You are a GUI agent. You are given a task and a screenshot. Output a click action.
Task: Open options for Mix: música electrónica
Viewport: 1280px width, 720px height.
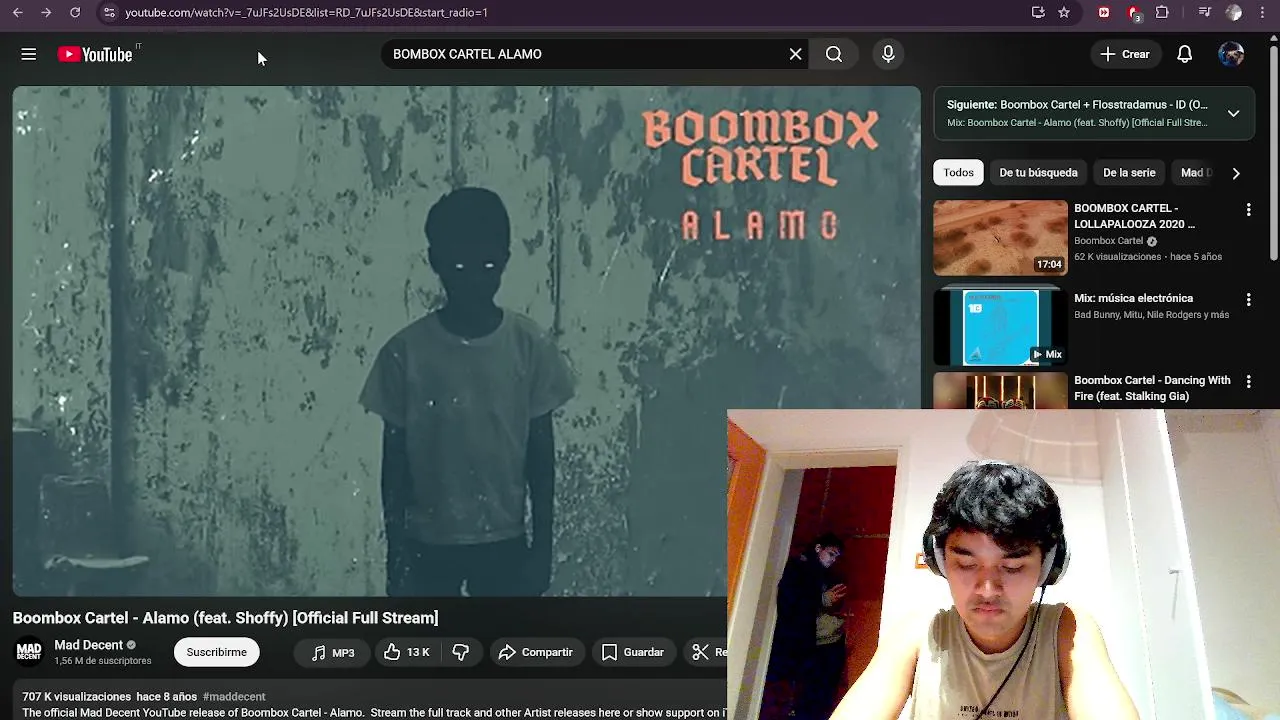point(1248,300)
